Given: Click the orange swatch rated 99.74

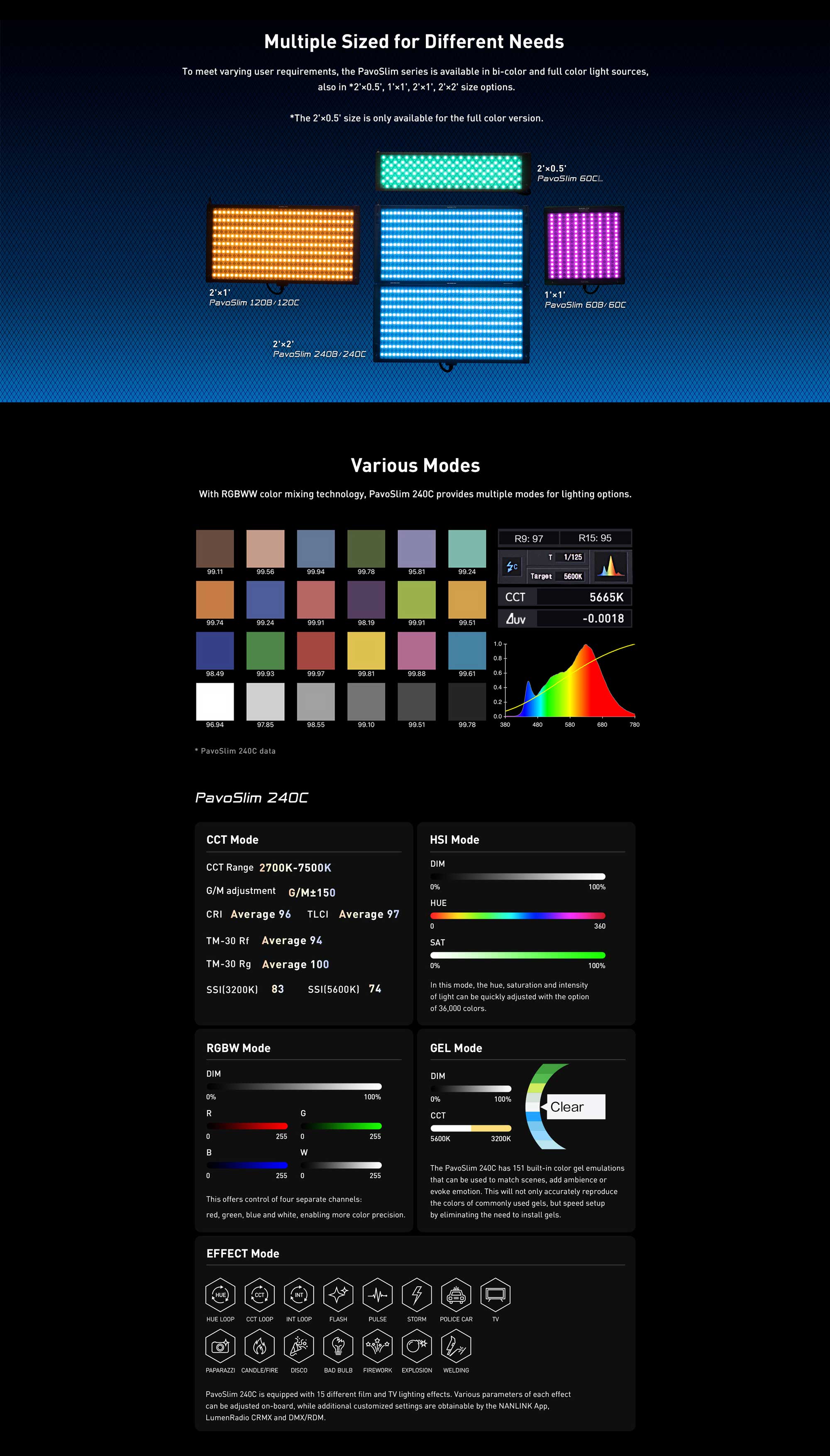Looking at the screenshot, I should point(215,599).
